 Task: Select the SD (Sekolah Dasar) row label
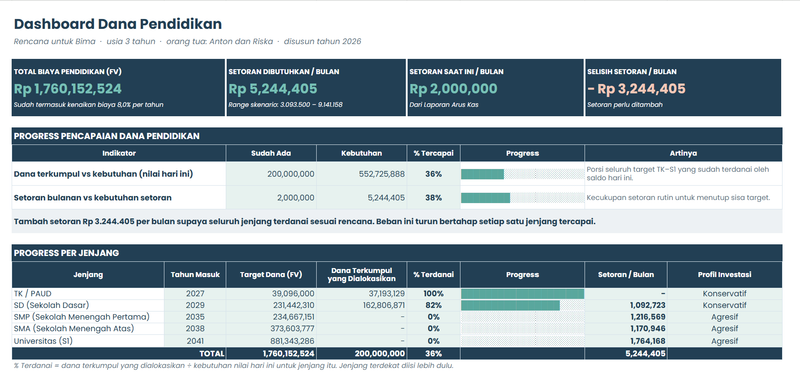(x=51, y=305)
